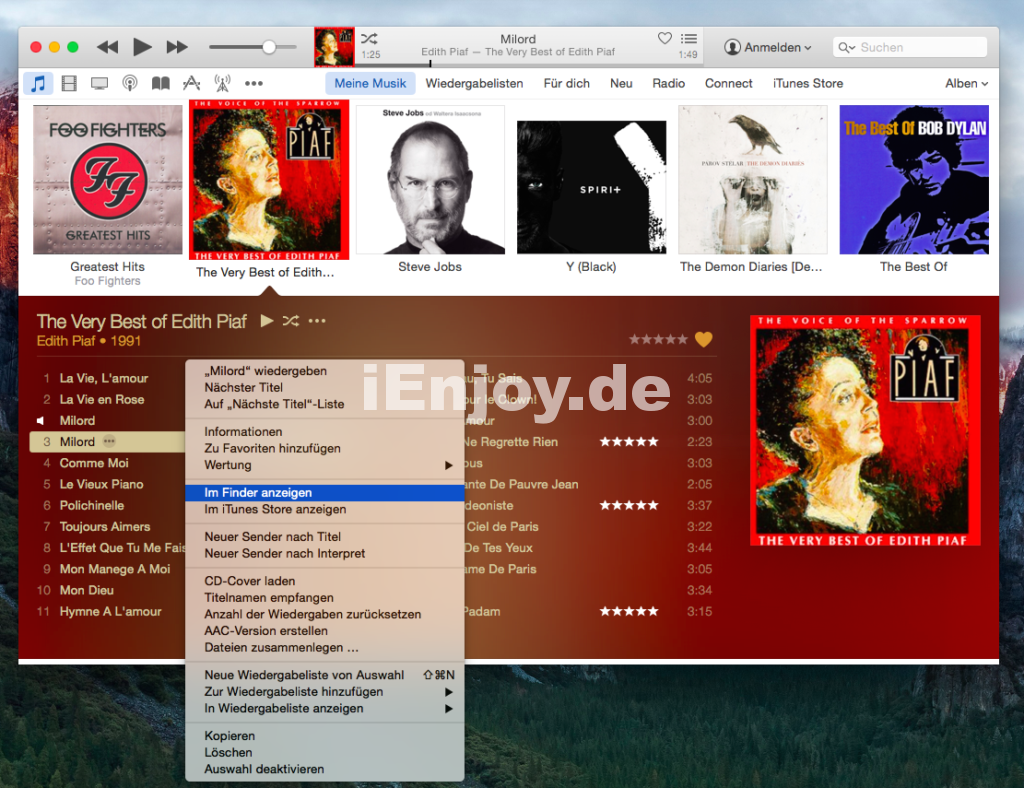
Task: Switch to the Wiedergabelisten tab
Action: point(474,83)
